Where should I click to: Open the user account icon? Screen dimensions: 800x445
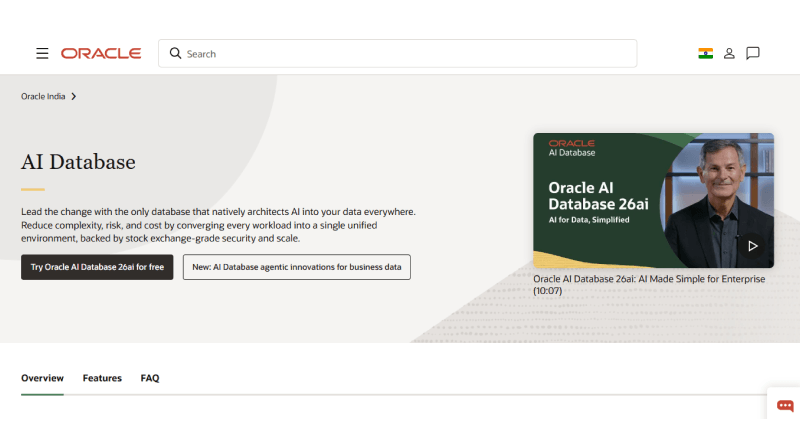(729, 53)
